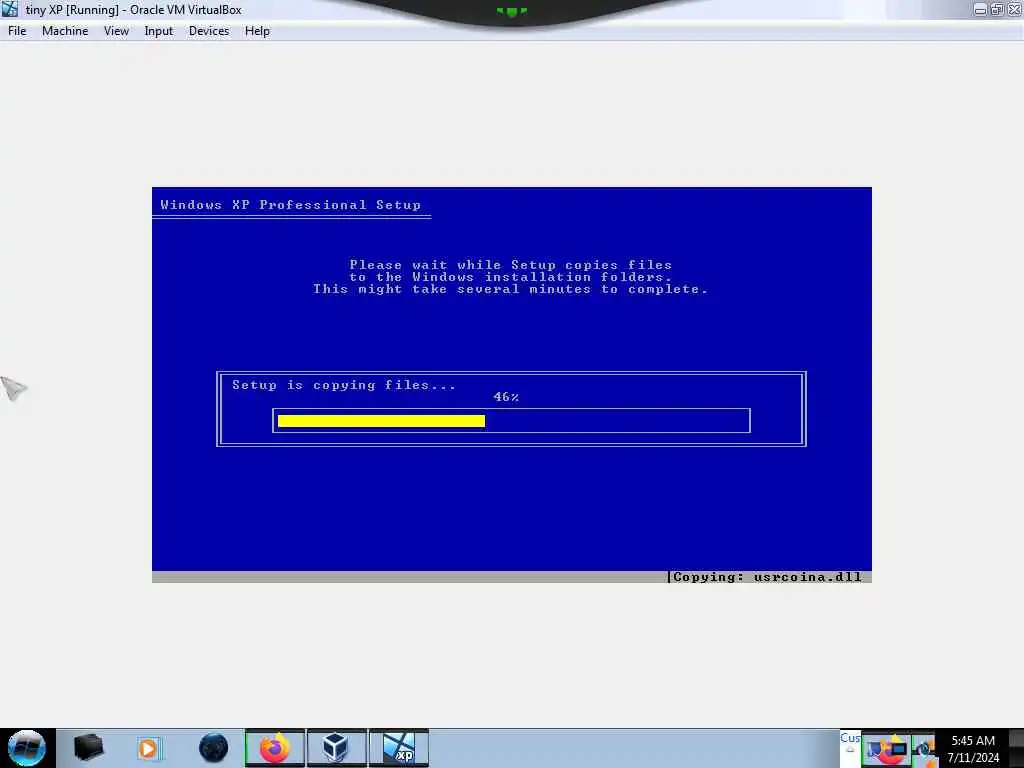Open the dark round globe taskbar icon
This screenshot has height=768, width=1024.
pyautogui.click(x=214, y=748)
